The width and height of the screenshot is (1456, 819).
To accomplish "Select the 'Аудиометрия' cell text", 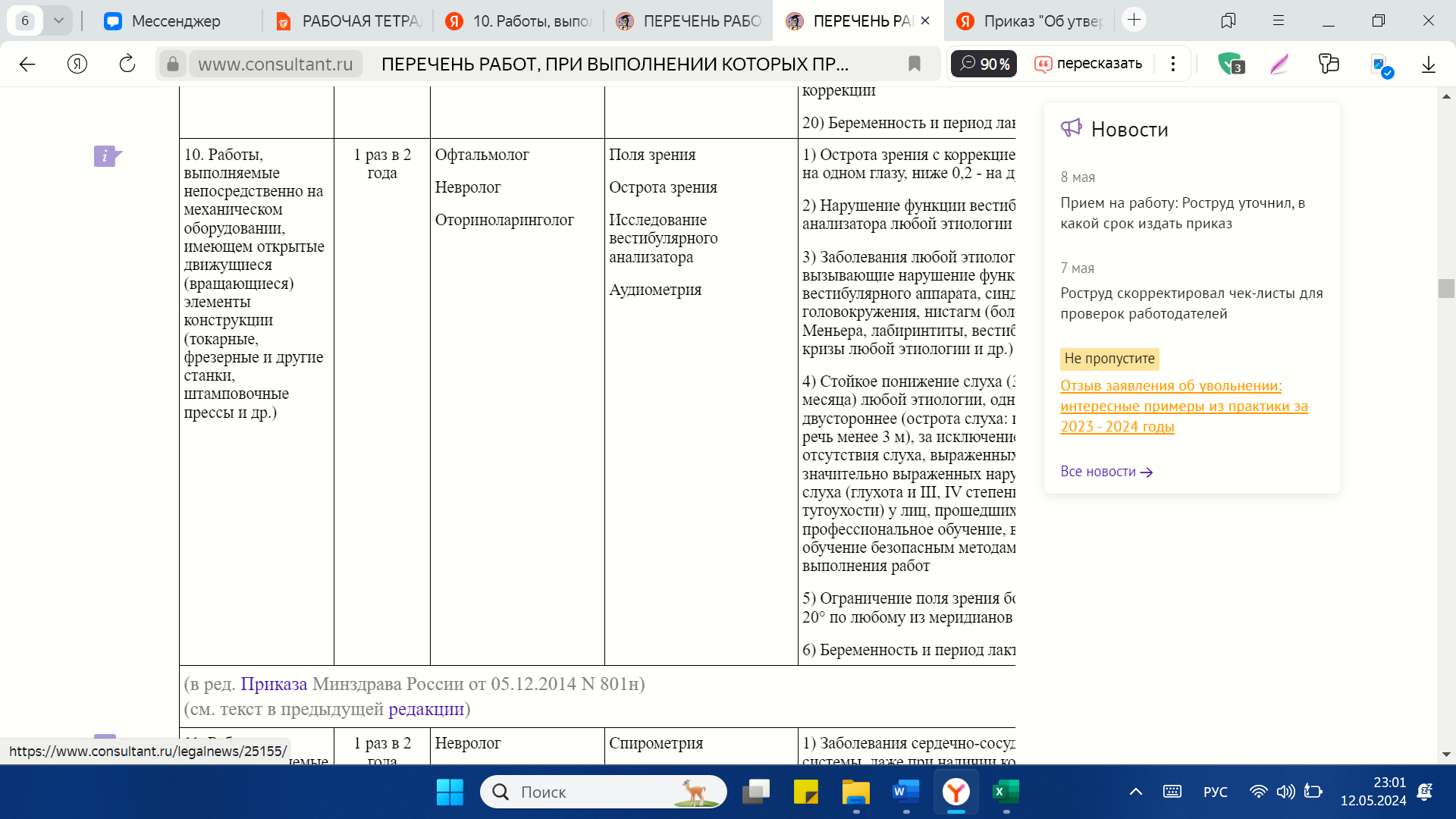I will click(x=655, y=290).
